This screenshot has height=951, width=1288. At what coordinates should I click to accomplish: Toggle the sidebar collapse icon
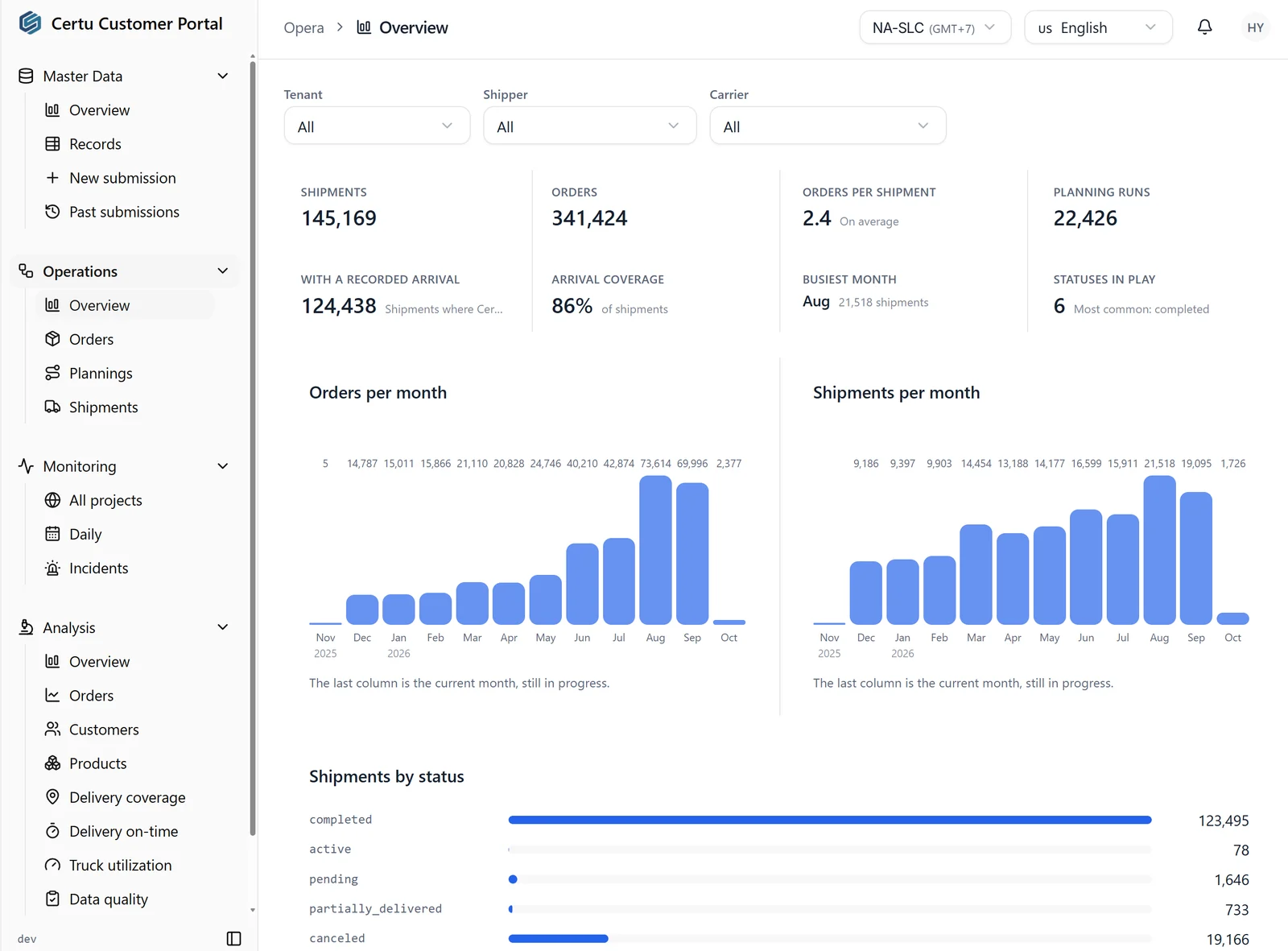pos(233,938)
